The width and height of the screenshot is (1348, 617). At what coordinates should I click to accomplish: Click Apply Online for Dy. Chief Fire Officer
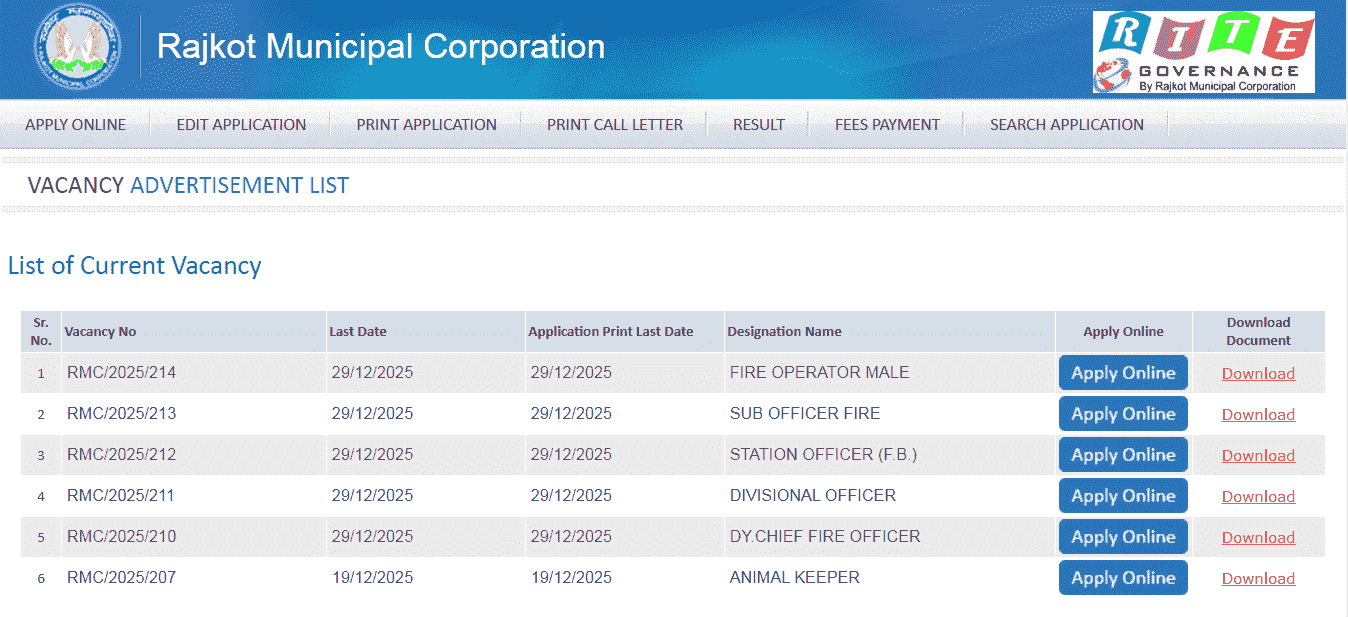pos(1123,537)
